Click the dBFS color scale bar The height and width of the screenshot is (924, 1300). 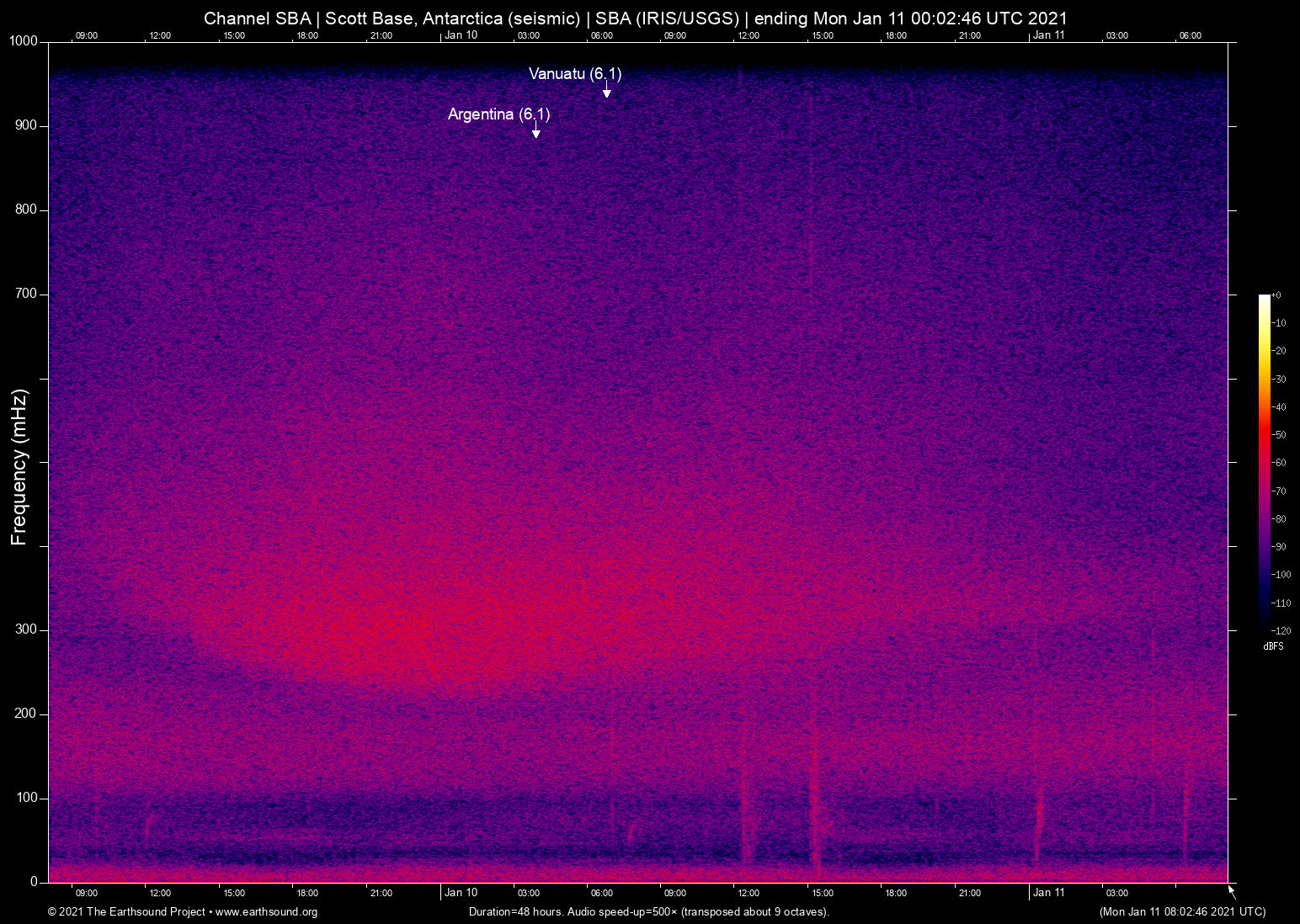point(1263,463)
